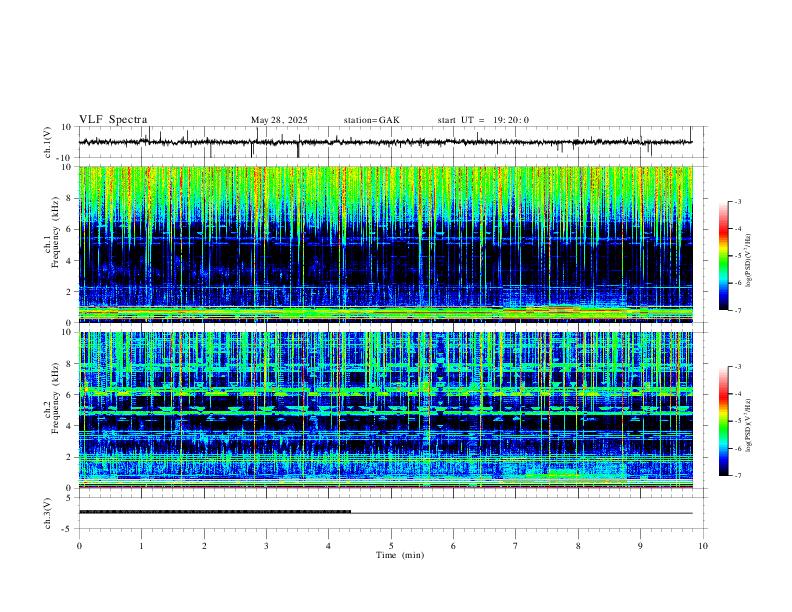Click the ch.2 PSD color bar
Image resolution: width=792 pixels, height=612 pixels.
pos(723,421)
